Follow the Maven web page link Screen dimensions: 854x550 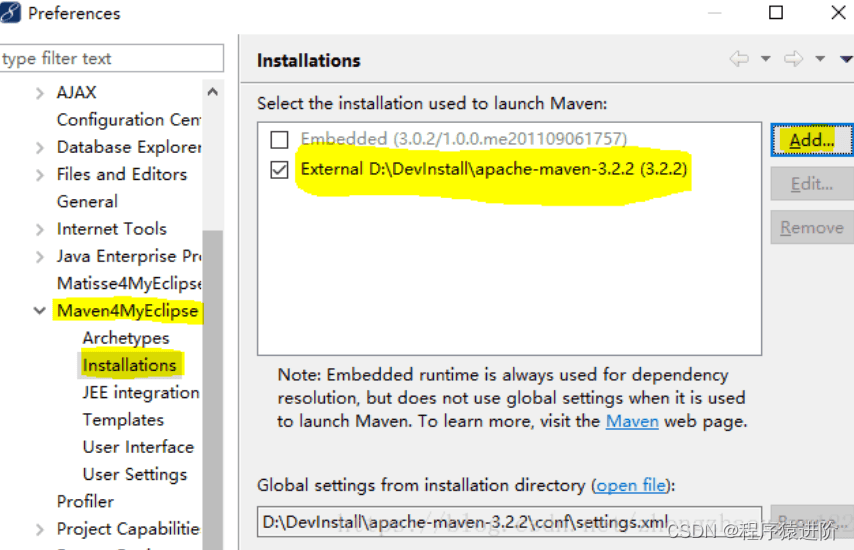coord(632,421)
